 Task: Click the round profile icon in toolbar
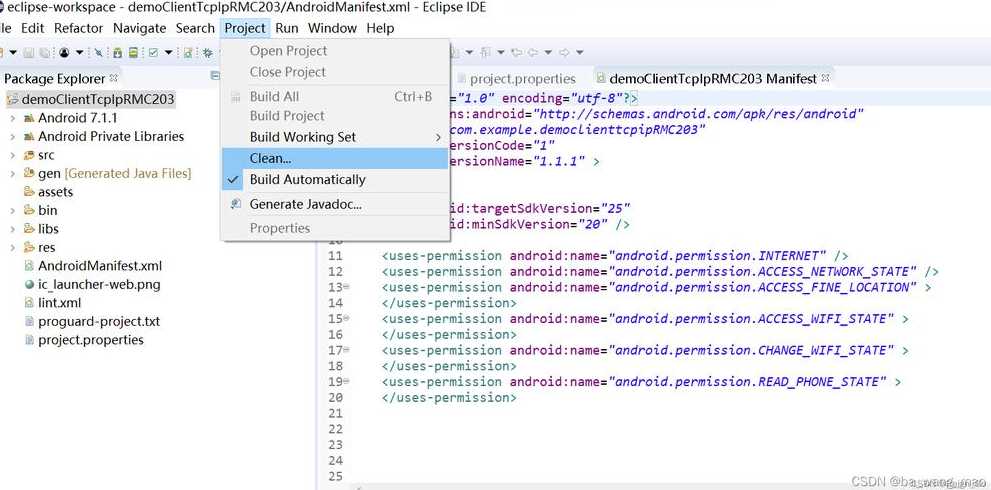(64, 52)
